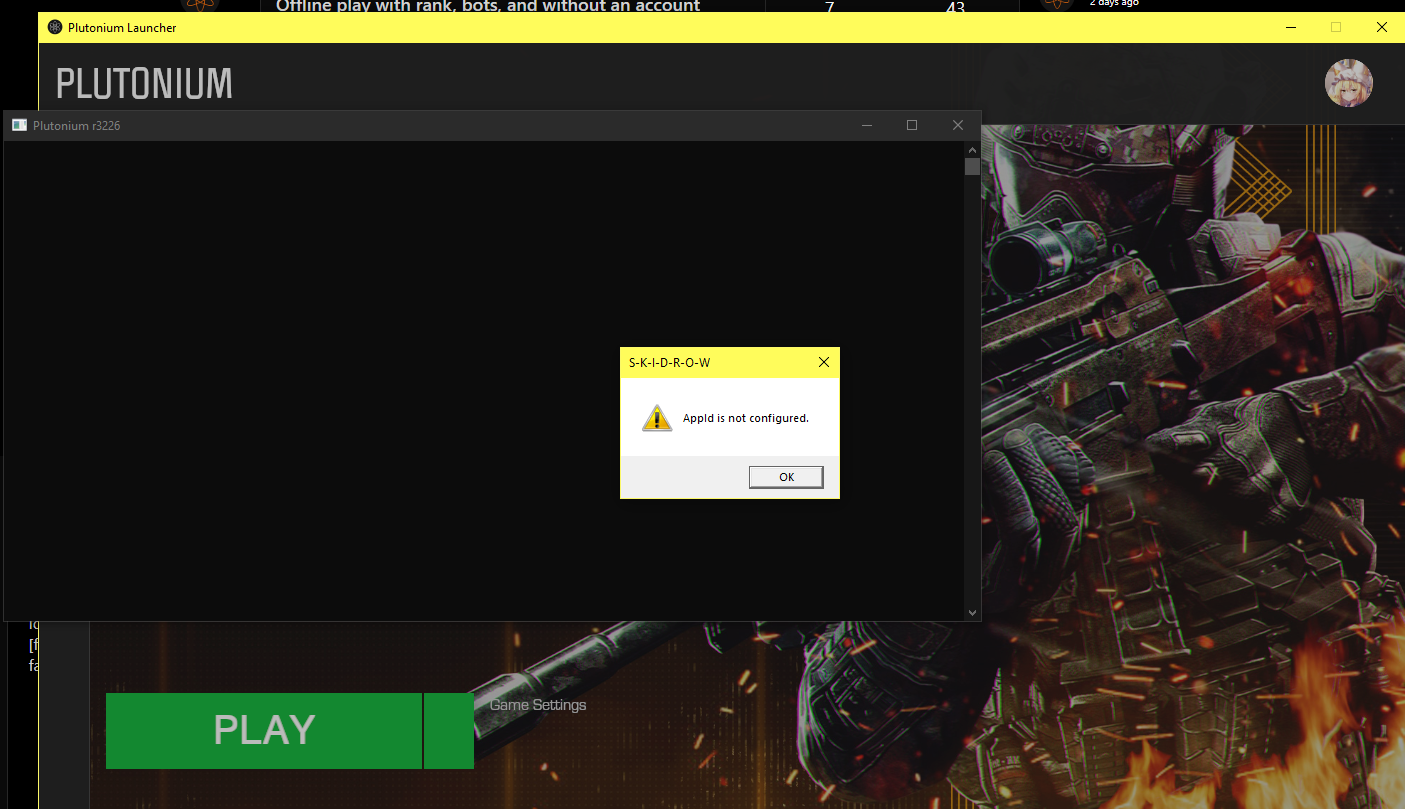Open Game Settings in the launcher
This screenshot has width=1405, height=809.
(x=538, y=705)
